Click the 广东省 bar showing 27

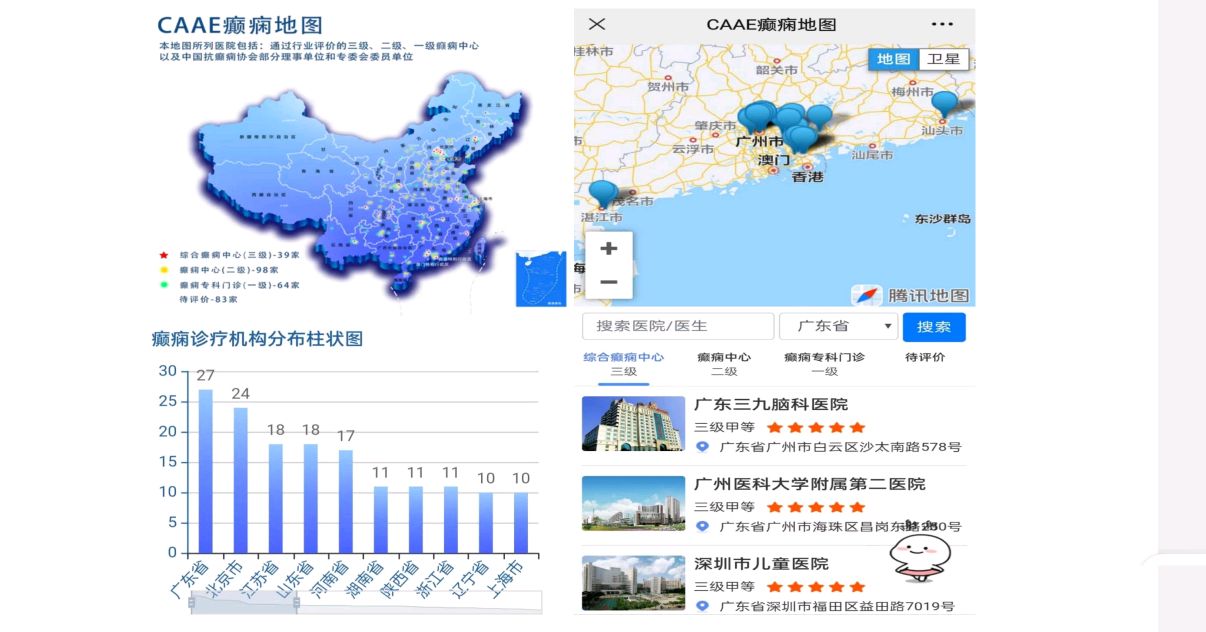(205, 471)
